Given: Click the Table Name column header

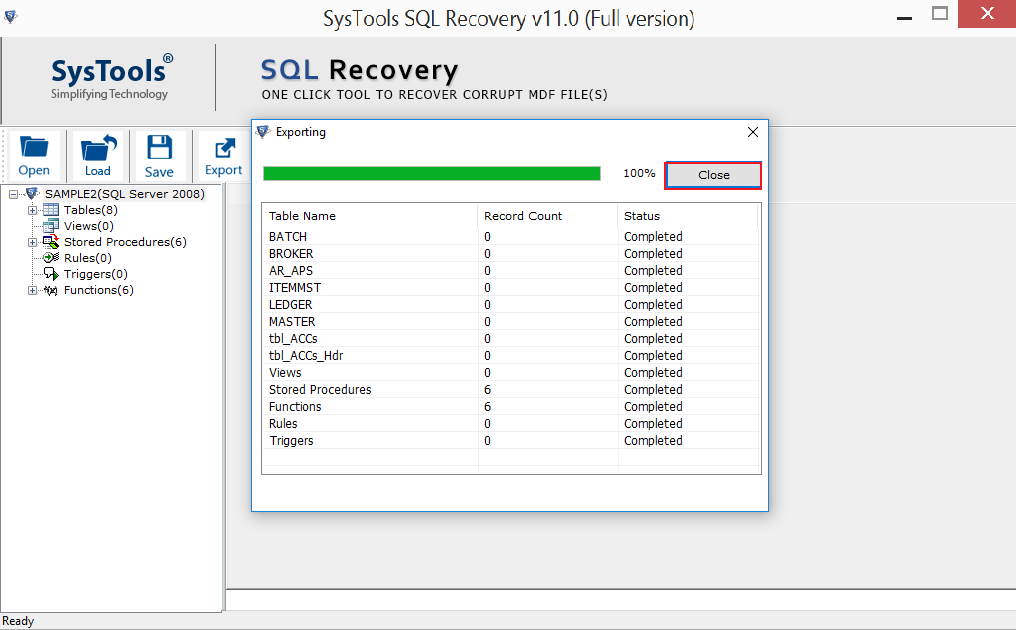Looking at the screenshot, I should coord(370,216).
